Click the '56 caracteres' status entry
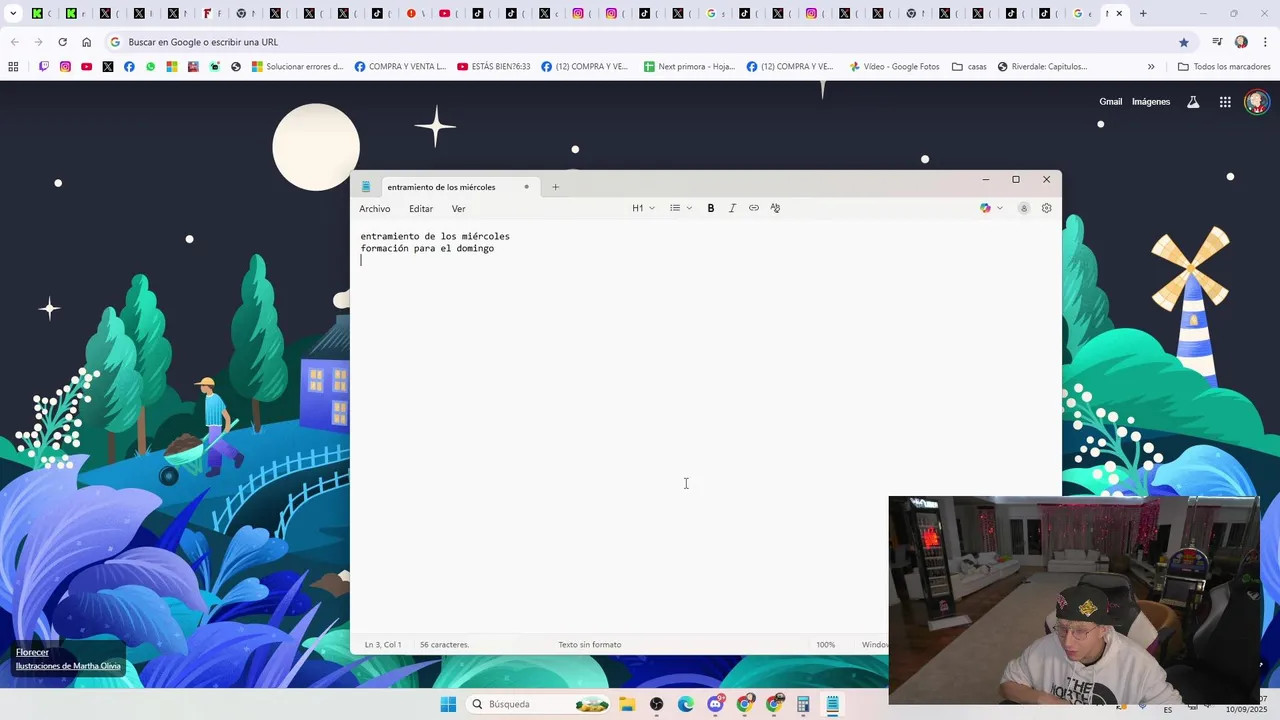The width and height of the screenshot is (1280, 720). click(444, 645)
